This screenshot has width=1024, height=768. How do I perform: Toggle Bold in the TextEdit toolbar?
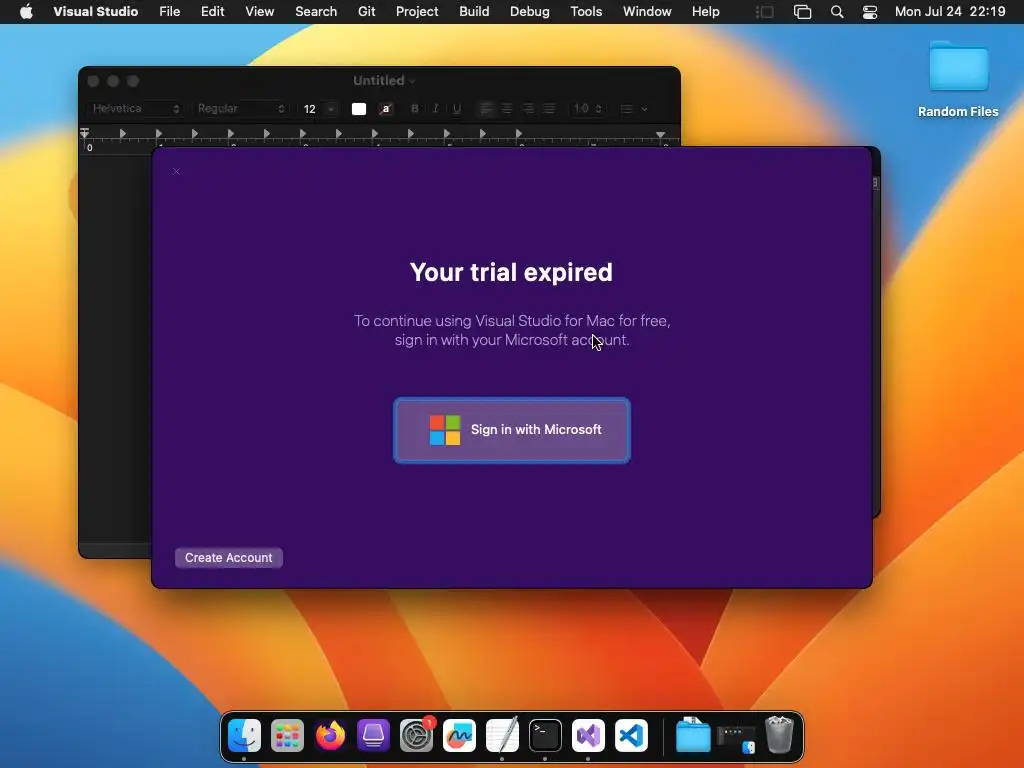[415, 109]
